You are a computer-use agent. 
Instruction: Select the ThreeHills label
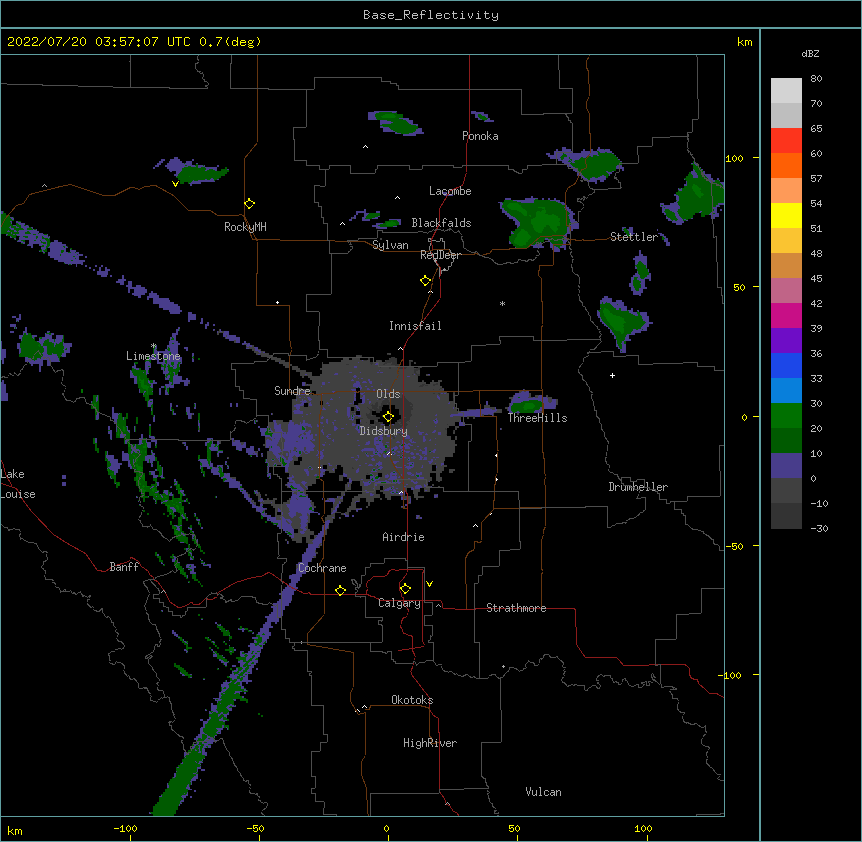(537, 418)
